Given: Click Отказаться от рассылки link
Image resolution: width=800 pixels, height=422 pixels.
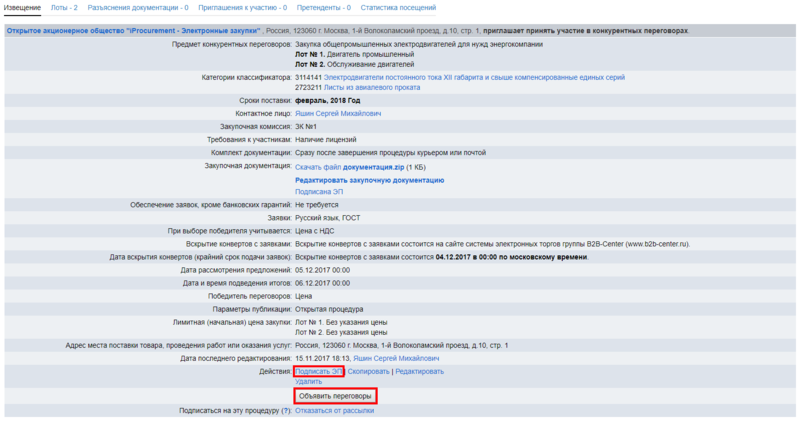Looking at the screenshot, I should click(334, 410).
